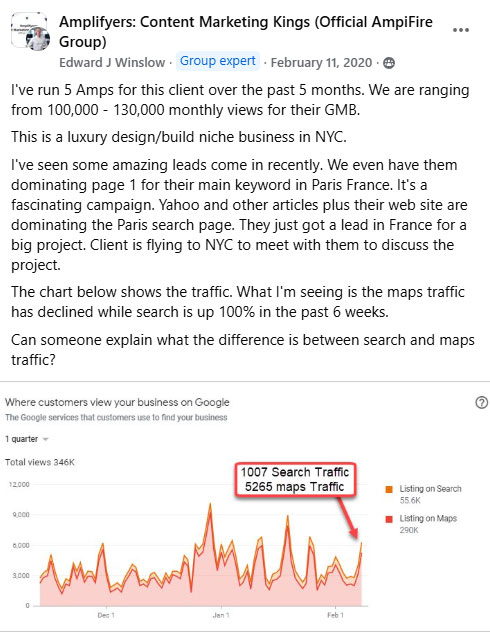Click the Group expert badge
Image resolution: width=490 pixels, height=637 pixels.
coord(218,61)
